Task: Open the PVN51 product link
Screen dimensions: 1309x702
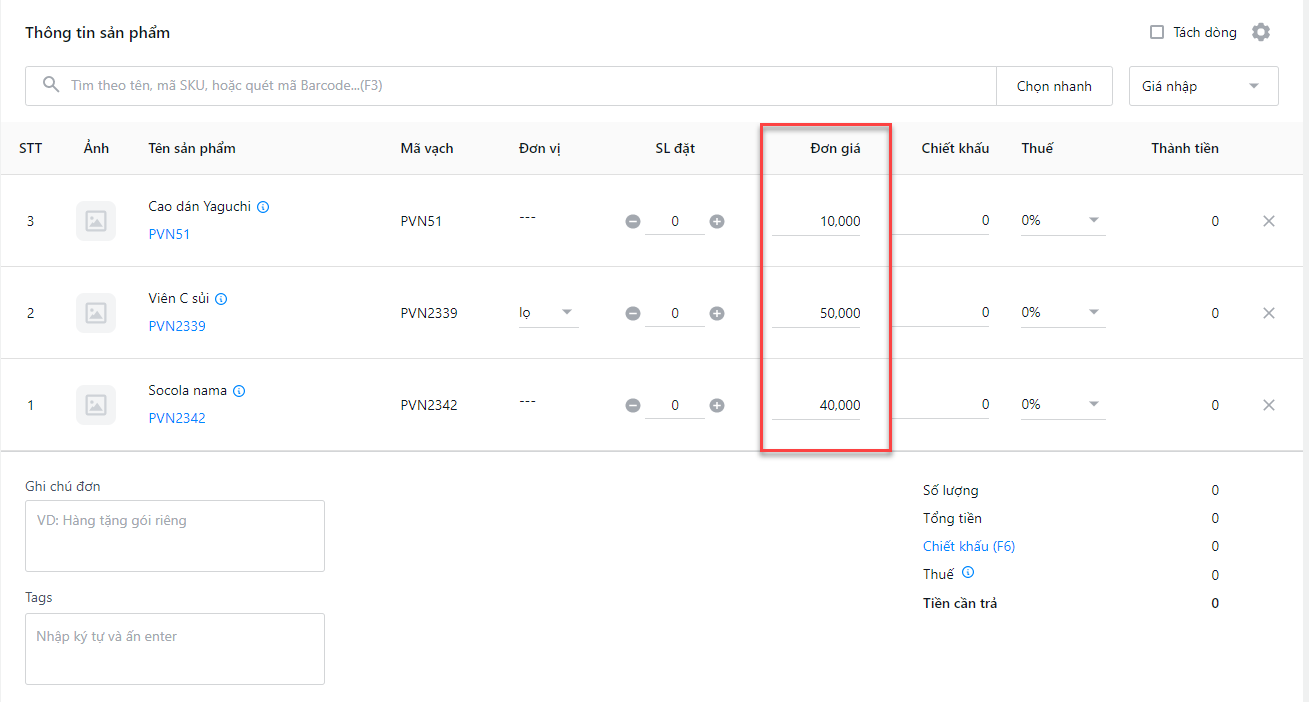Action: tap(169, 234)
